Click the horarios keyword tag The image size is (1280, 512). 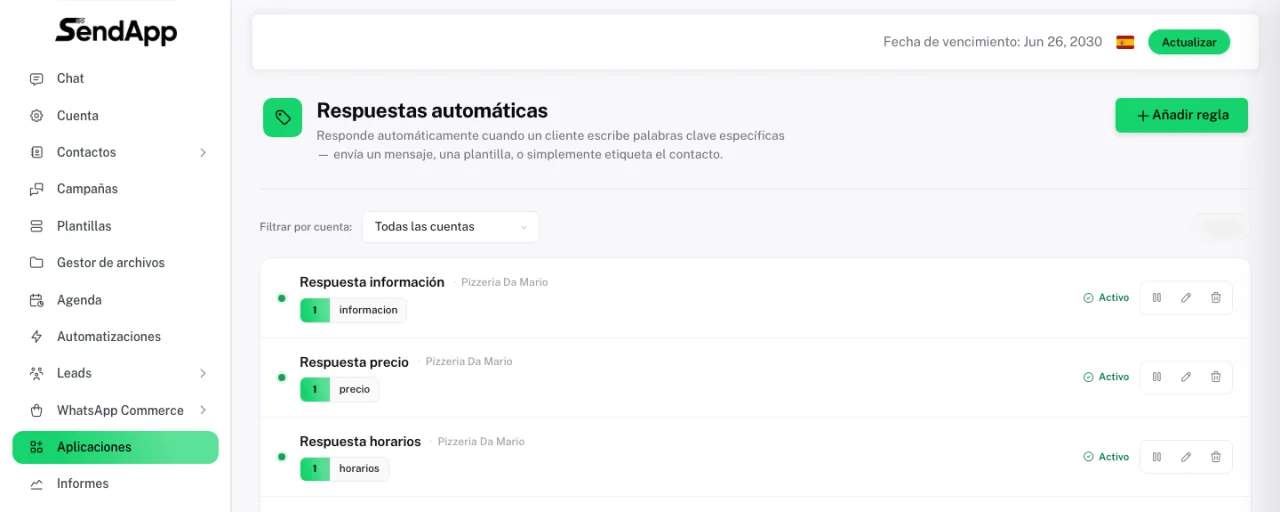coord(344,468)
